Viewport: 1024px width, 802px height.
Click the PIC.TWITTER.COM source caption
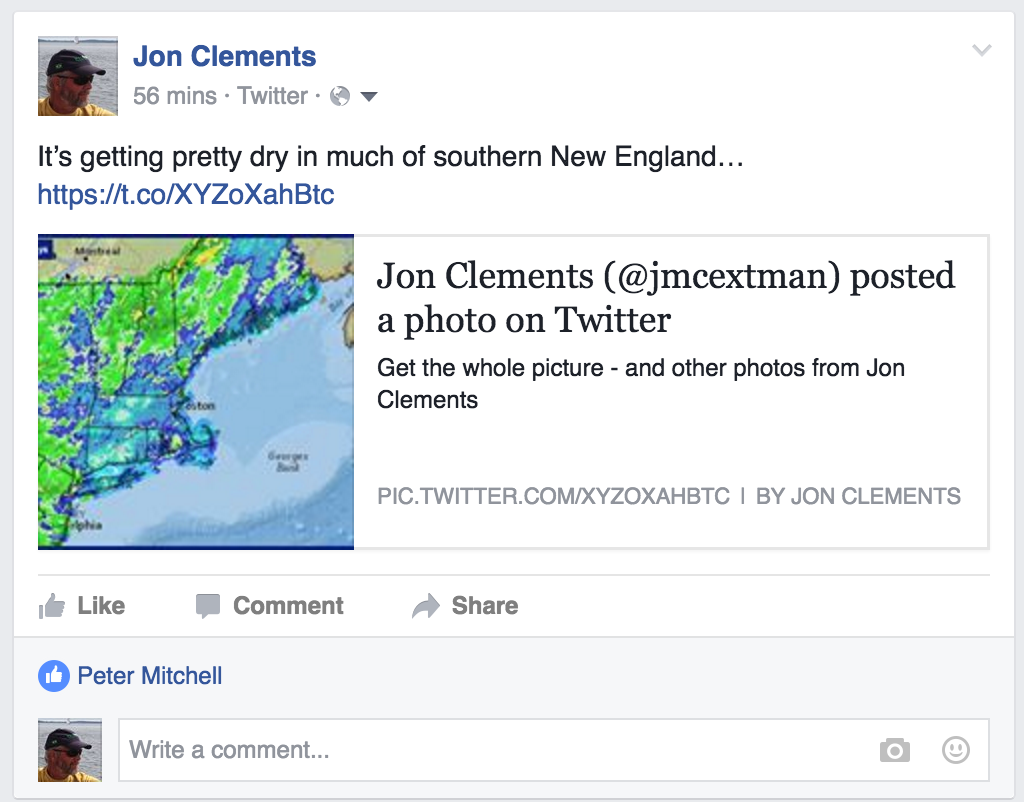(553, 496)
